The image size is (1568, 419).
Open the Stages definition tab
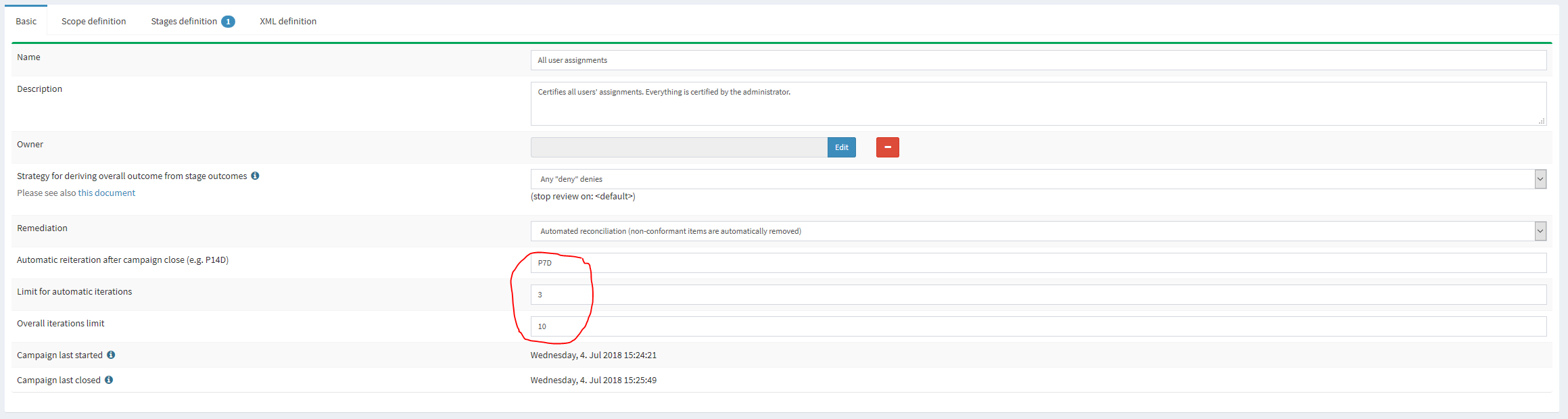(x=184, y=22)
